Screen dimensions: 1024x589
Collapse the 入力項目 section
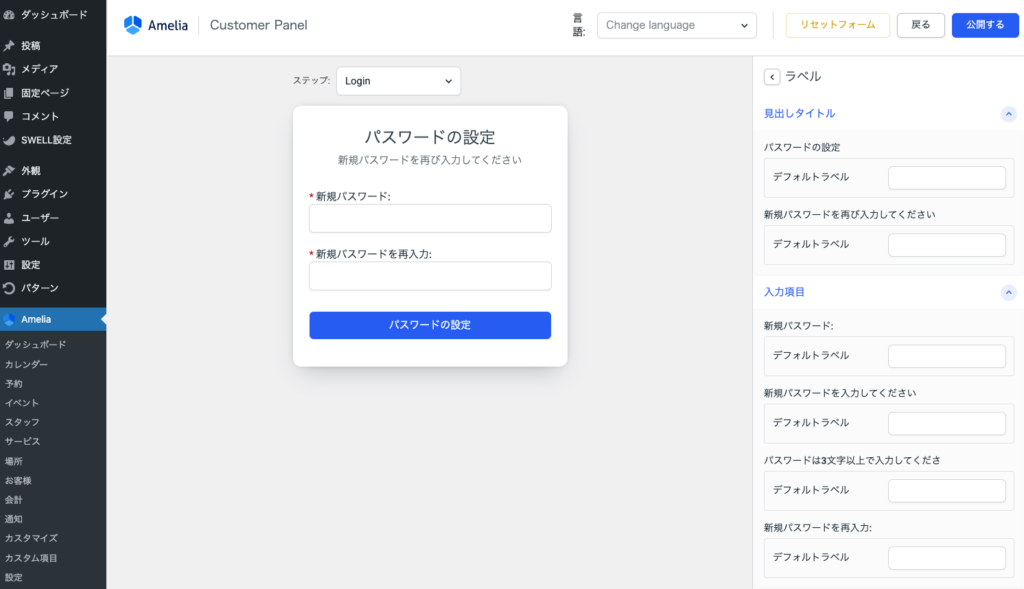(x=1008, y=292)
